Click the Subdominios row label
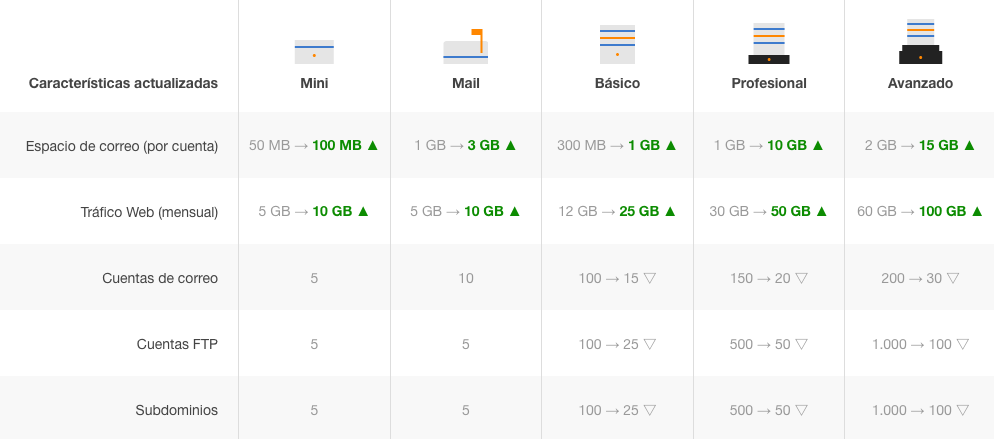The width and height of the screenshot is (994, 439). point(176,410)
